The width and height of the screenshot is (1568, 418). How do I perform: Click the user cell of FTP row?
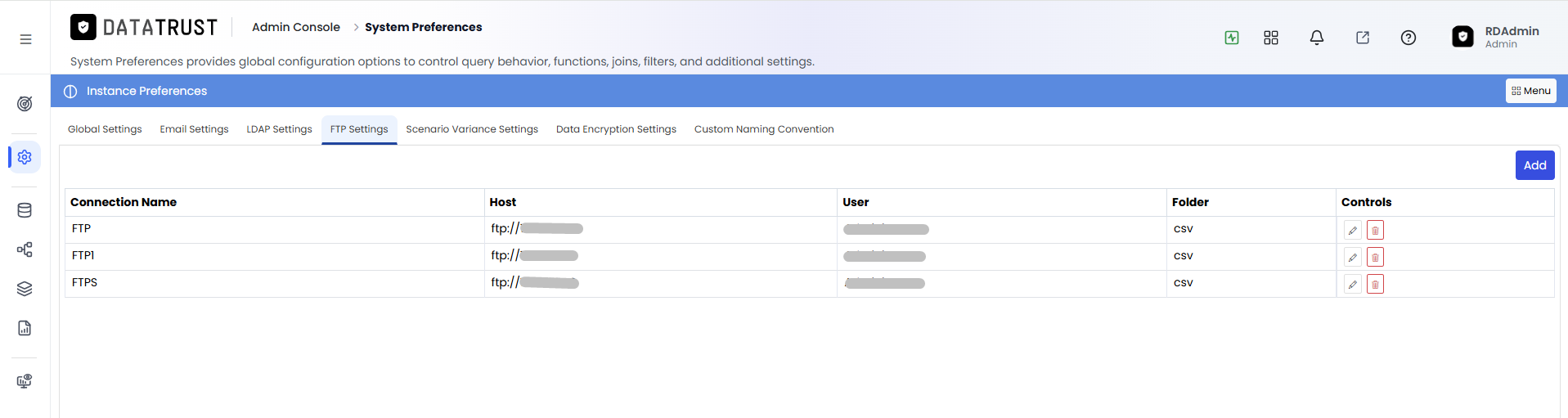(x=1002, y=229)
